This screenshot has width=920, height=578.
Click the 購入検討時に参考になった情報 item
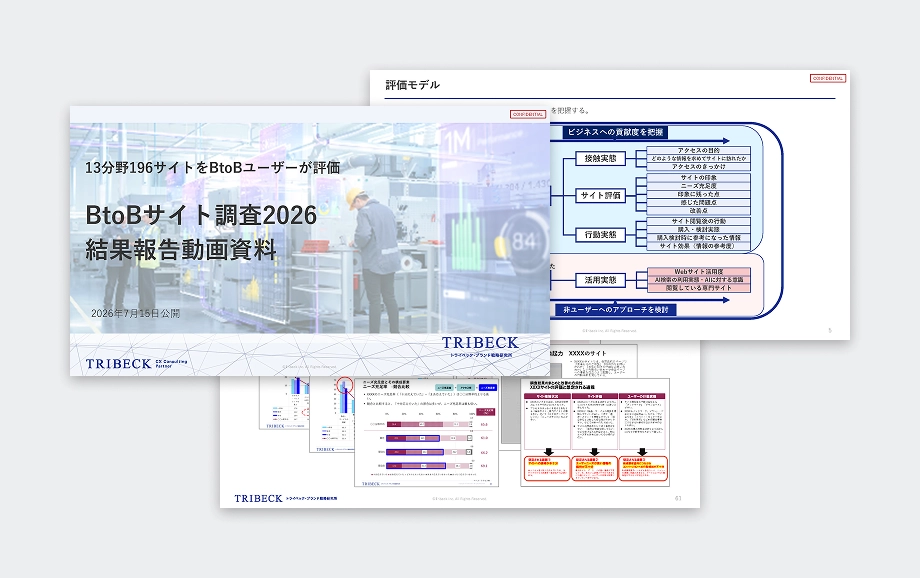(x=698, y=238)
